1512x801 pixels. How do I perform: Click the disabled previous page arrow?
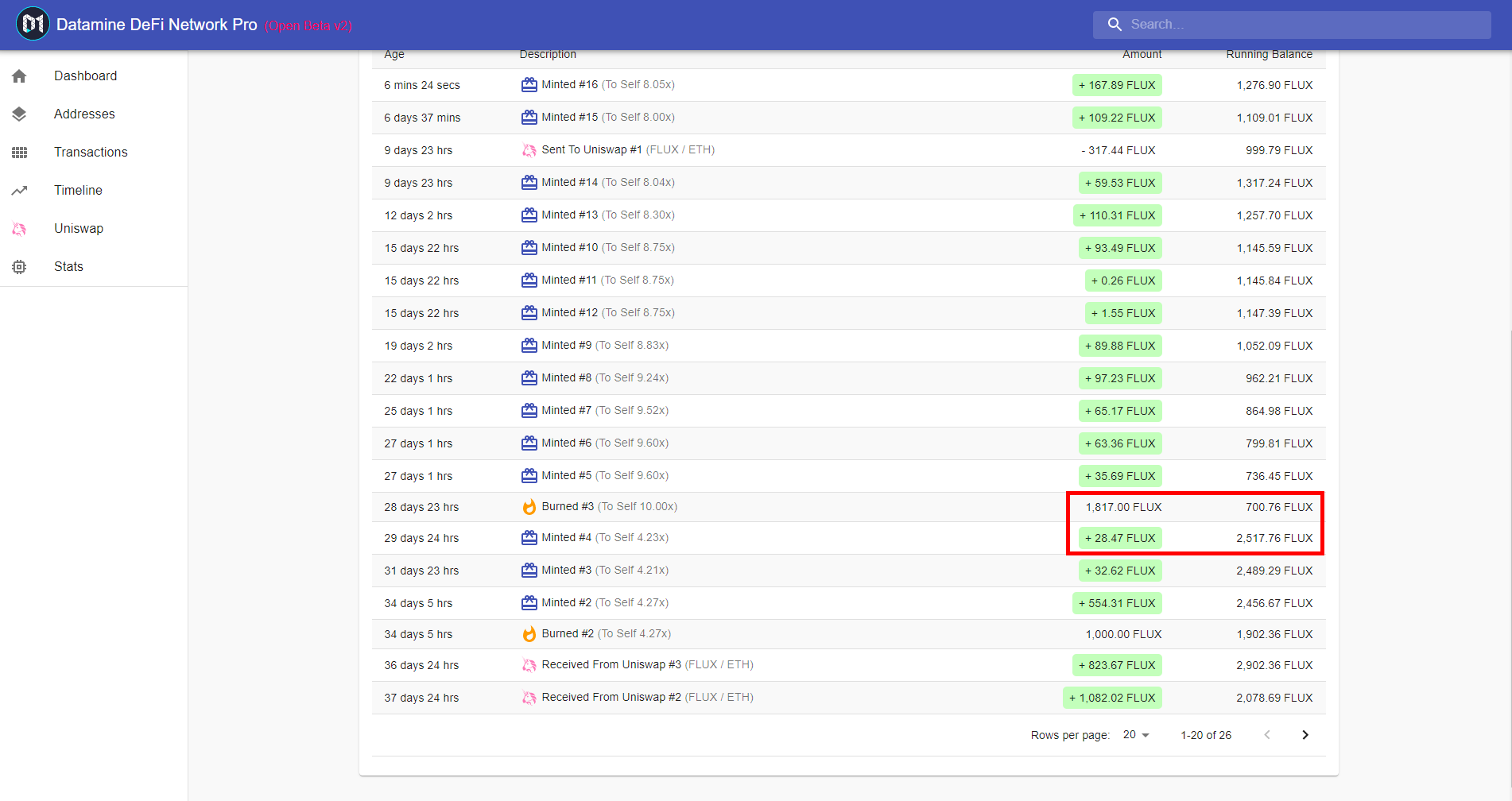point(1267,735)
